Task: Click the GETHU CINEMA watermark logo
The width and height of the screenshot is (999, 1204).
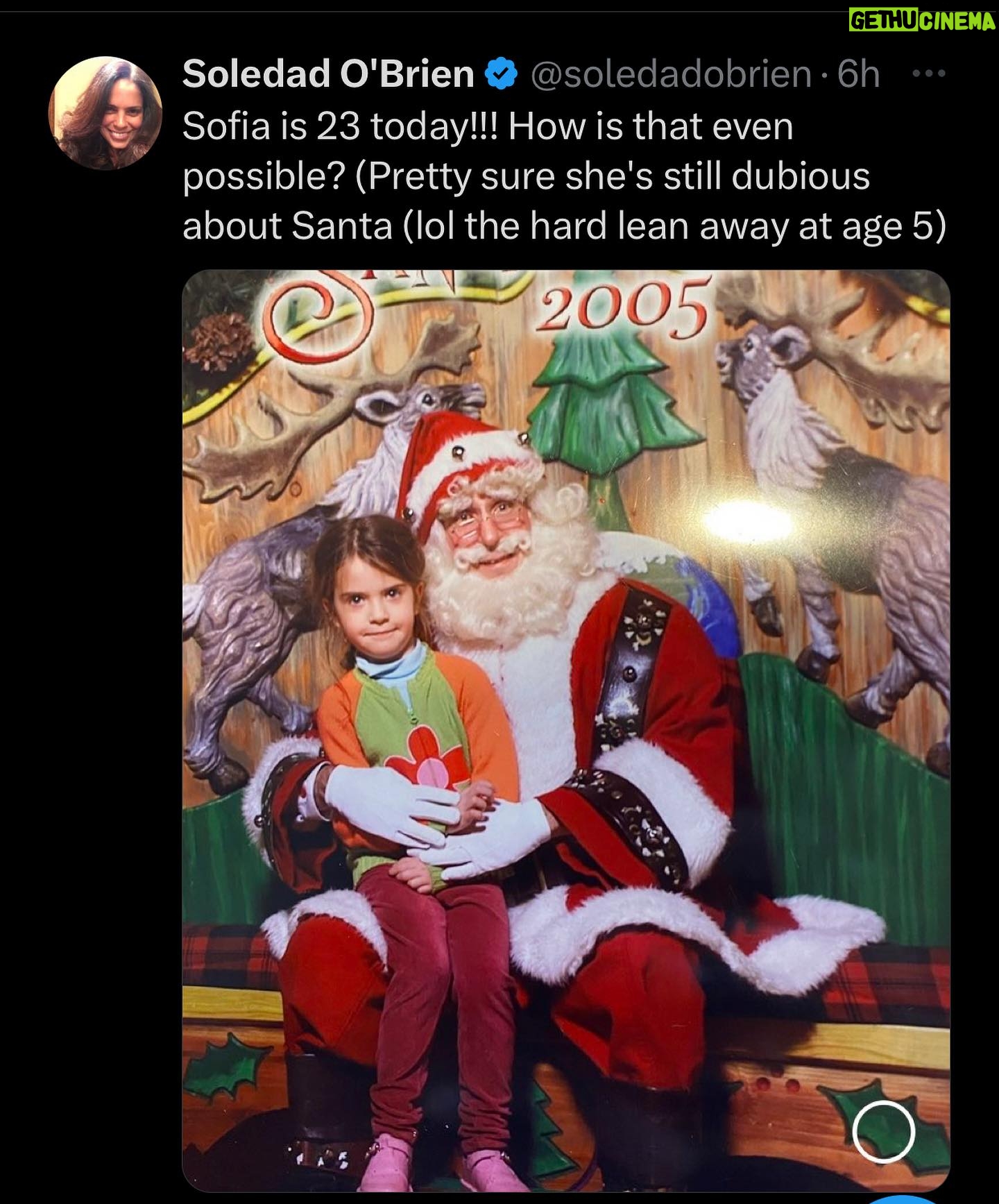Action: pos(922,21)
